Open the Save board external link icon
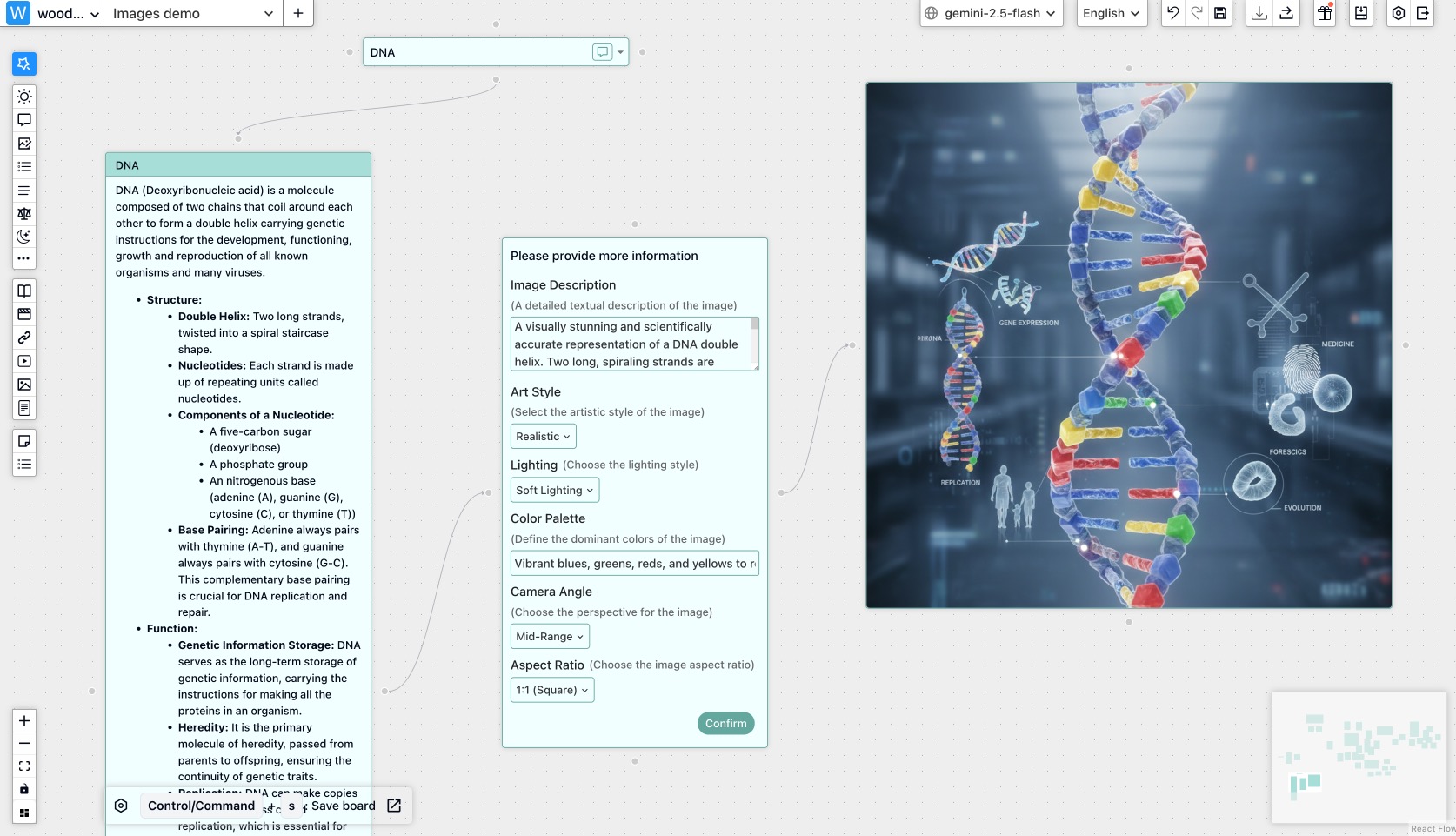1456x836 pixels. coord(394,806)
